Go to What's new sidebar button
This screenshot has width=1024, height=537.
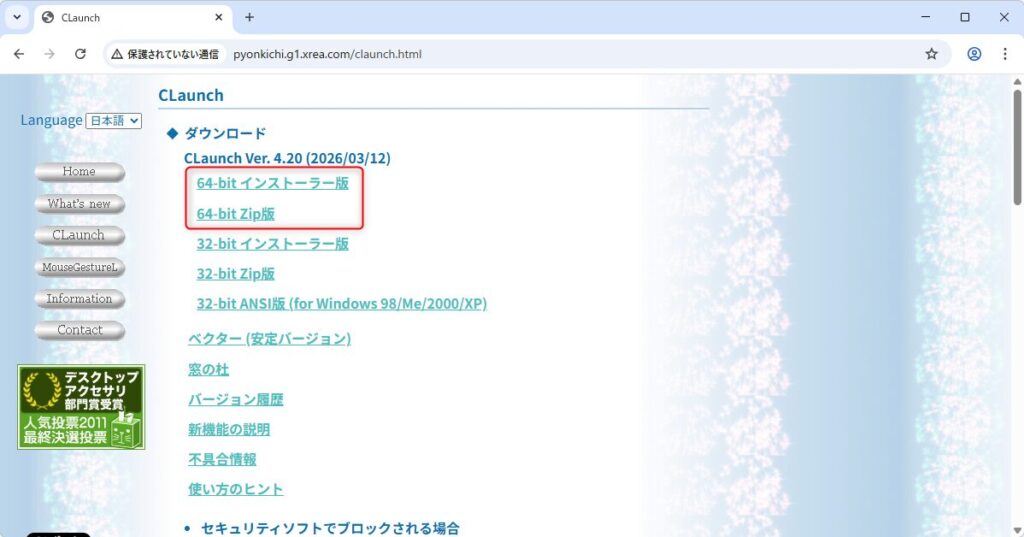pyautogui.click(x=79, y=204)
